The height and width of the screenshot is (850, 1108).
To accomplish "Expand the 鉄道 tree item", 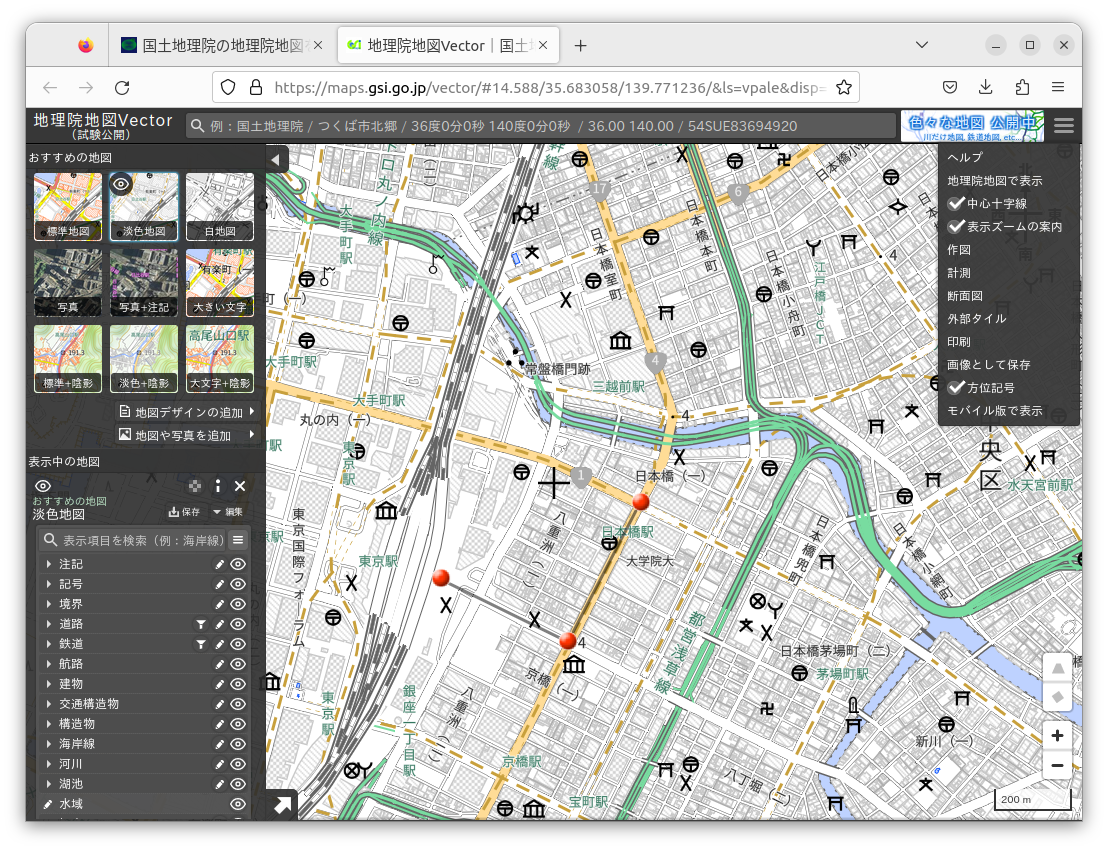I will 48,644.
